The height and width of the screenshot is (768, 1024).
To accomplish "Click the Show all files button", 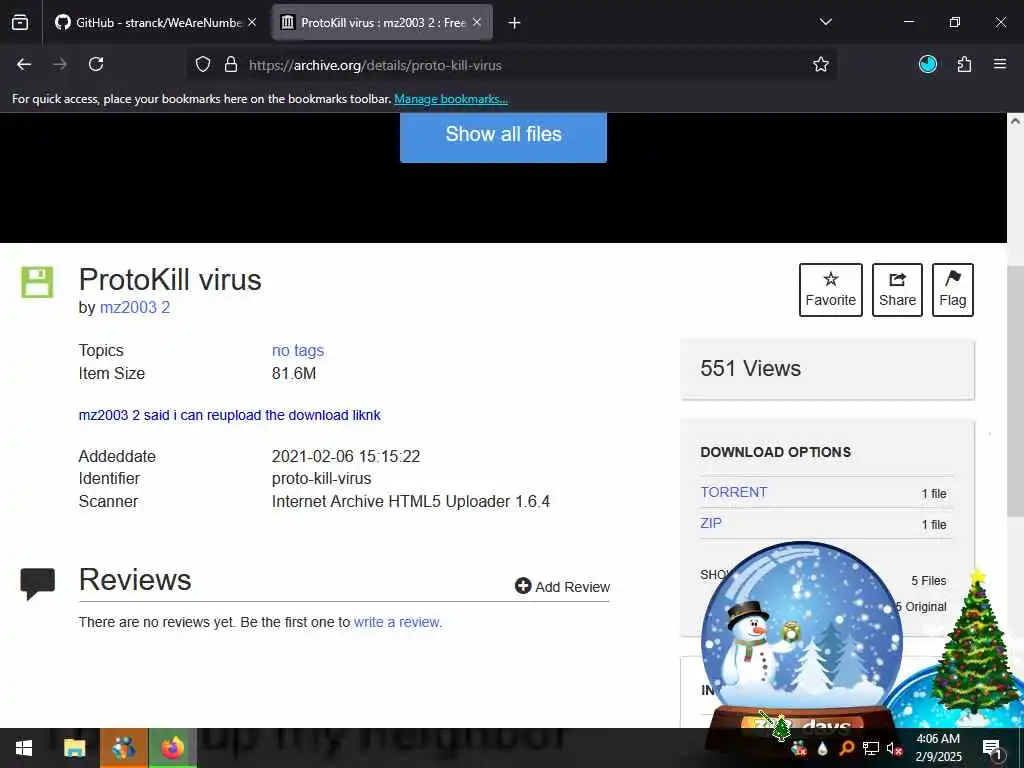I will pyautogui.click(x=503, y=136).
